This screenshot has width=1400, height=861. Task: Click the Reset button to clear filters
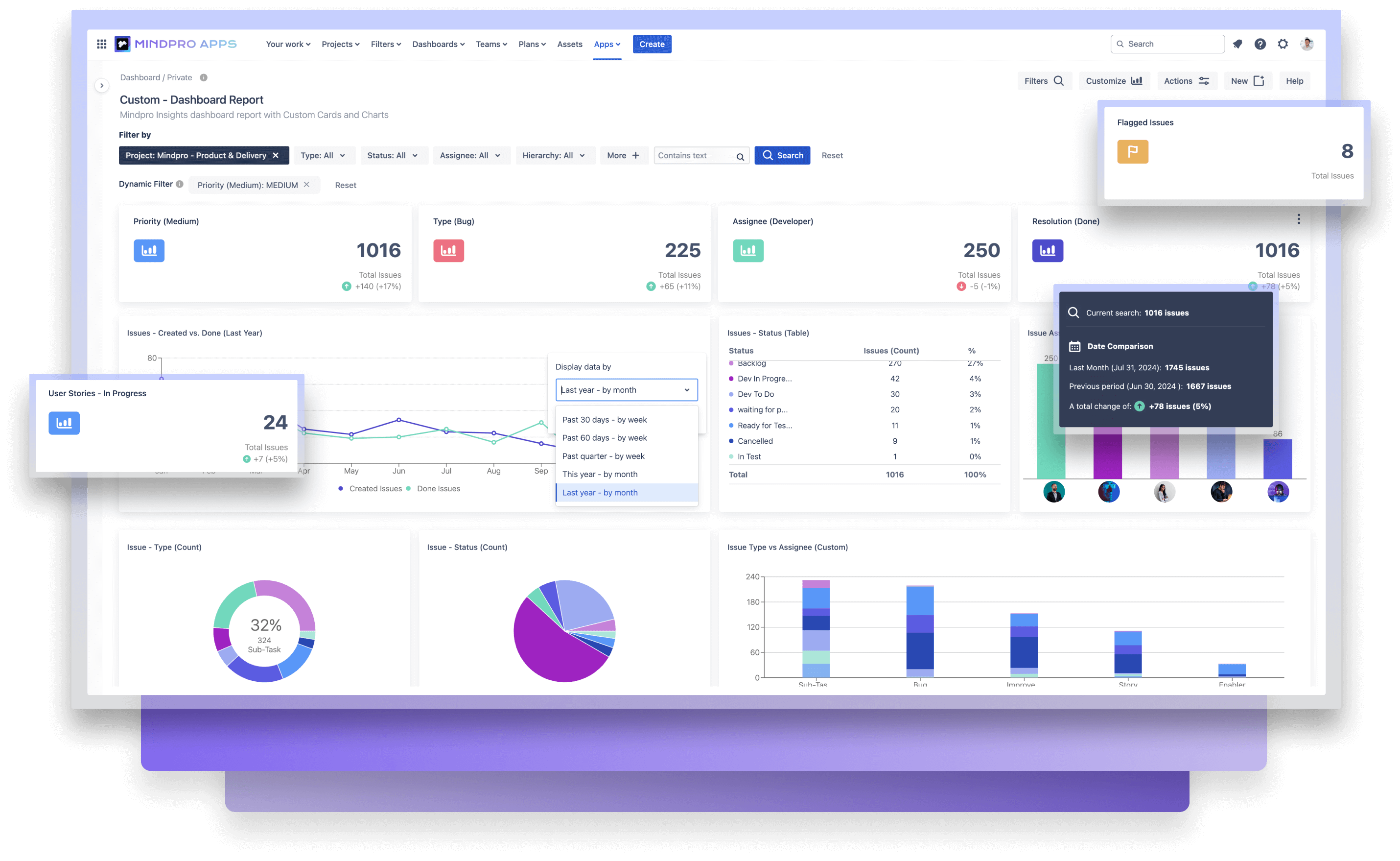pyautogui.click(x=833, y=155)
